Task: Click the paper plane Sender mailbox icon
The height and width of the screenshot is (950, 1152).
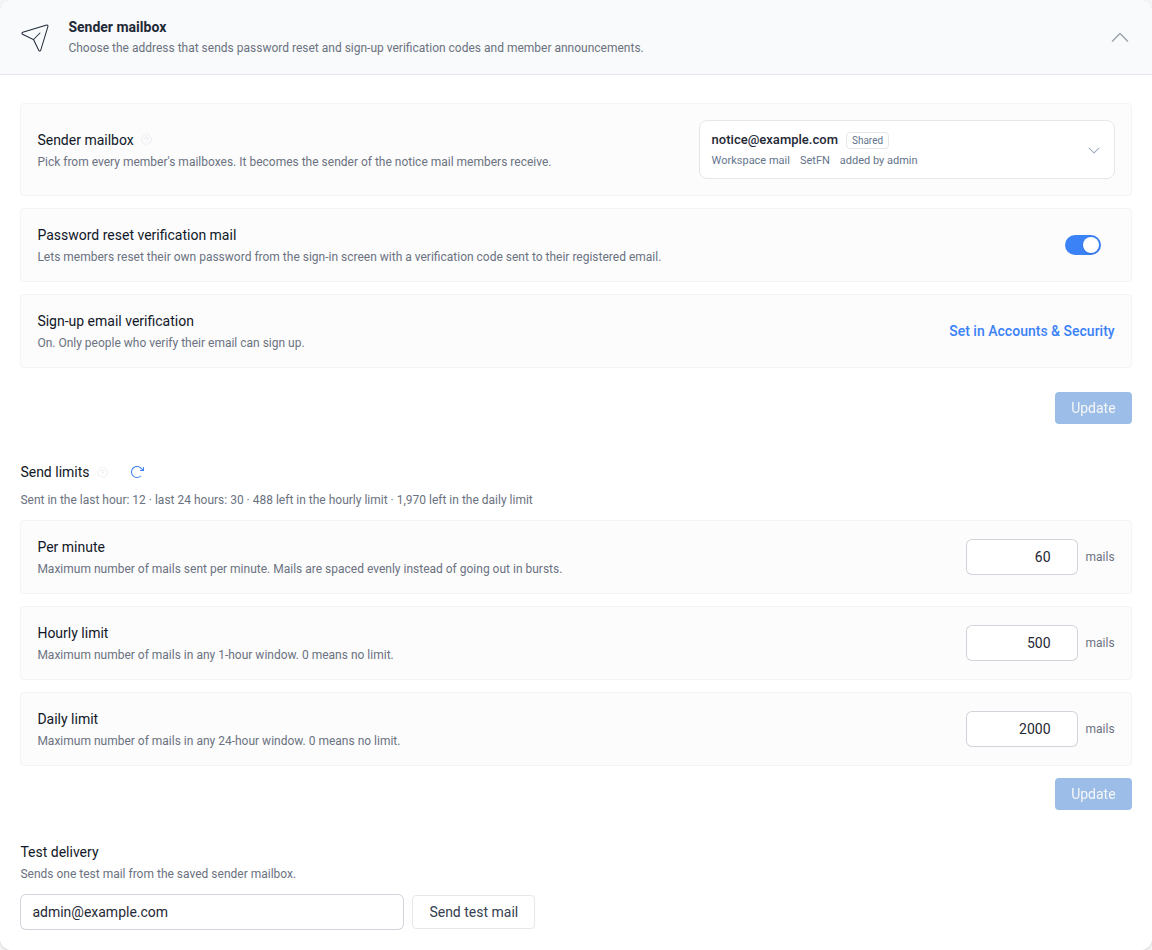Action: coord(35,37)
